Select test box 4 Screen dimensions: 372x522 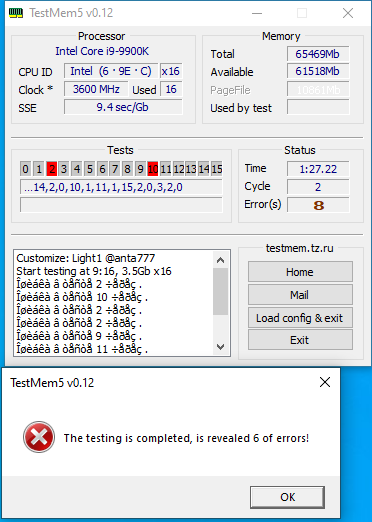[x=77, y=169]
